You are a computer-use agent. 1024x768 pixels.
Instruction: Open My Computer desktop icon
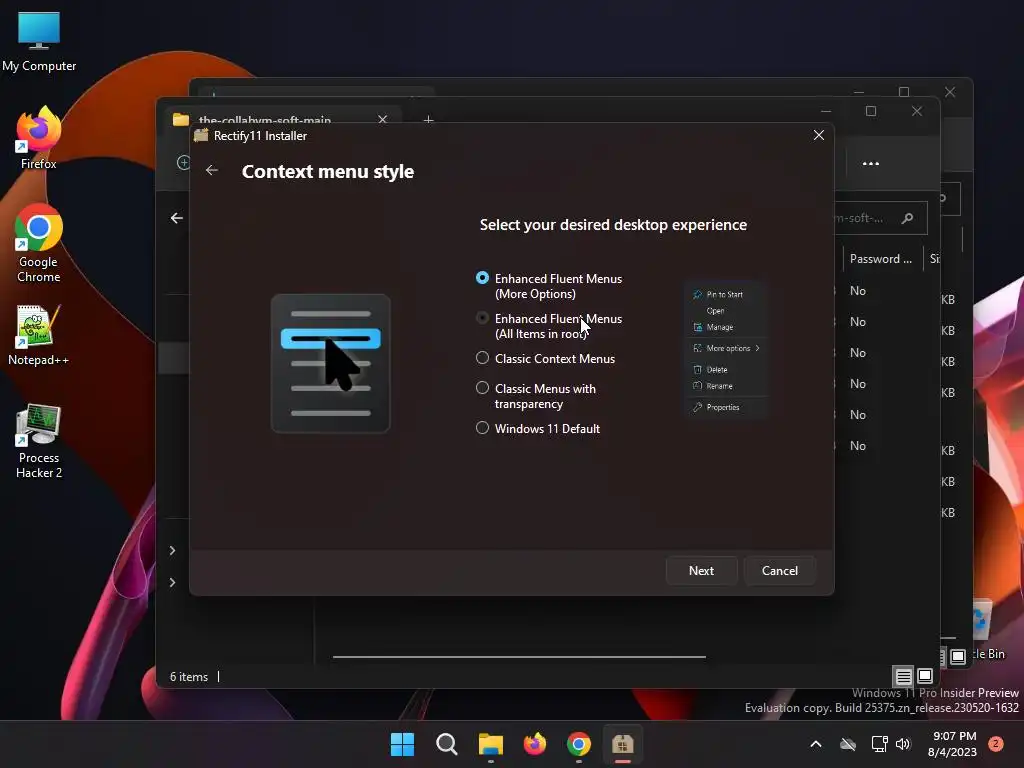click(39, 42)
